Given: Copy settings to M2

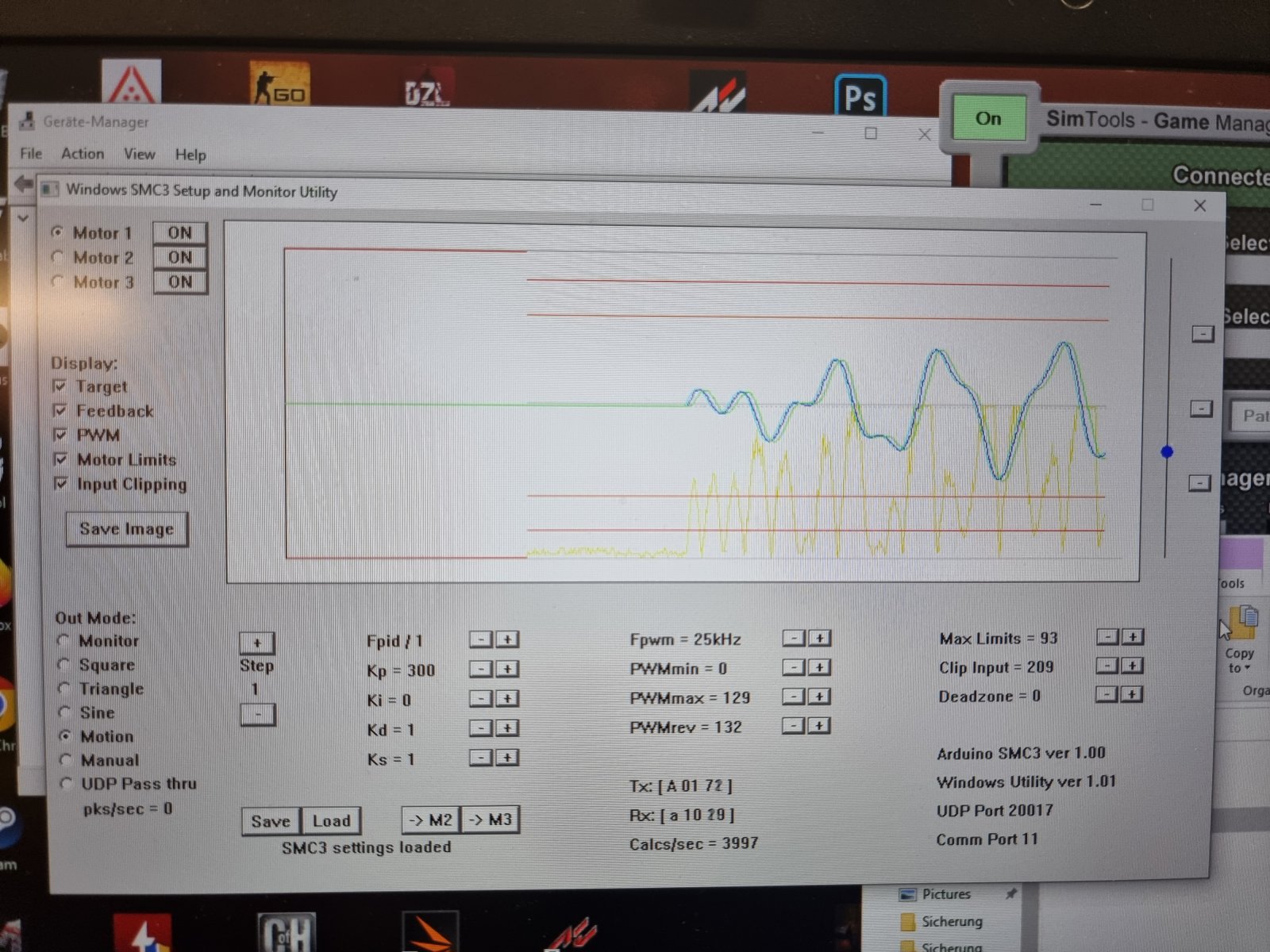Looking at the screenshot, I should [432, 820].
